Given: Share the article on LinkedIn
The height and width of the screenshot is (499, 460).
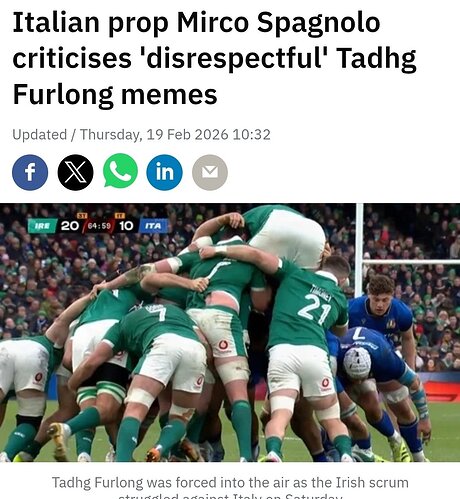Looking at the screenshot, I should tap(165, 172).
